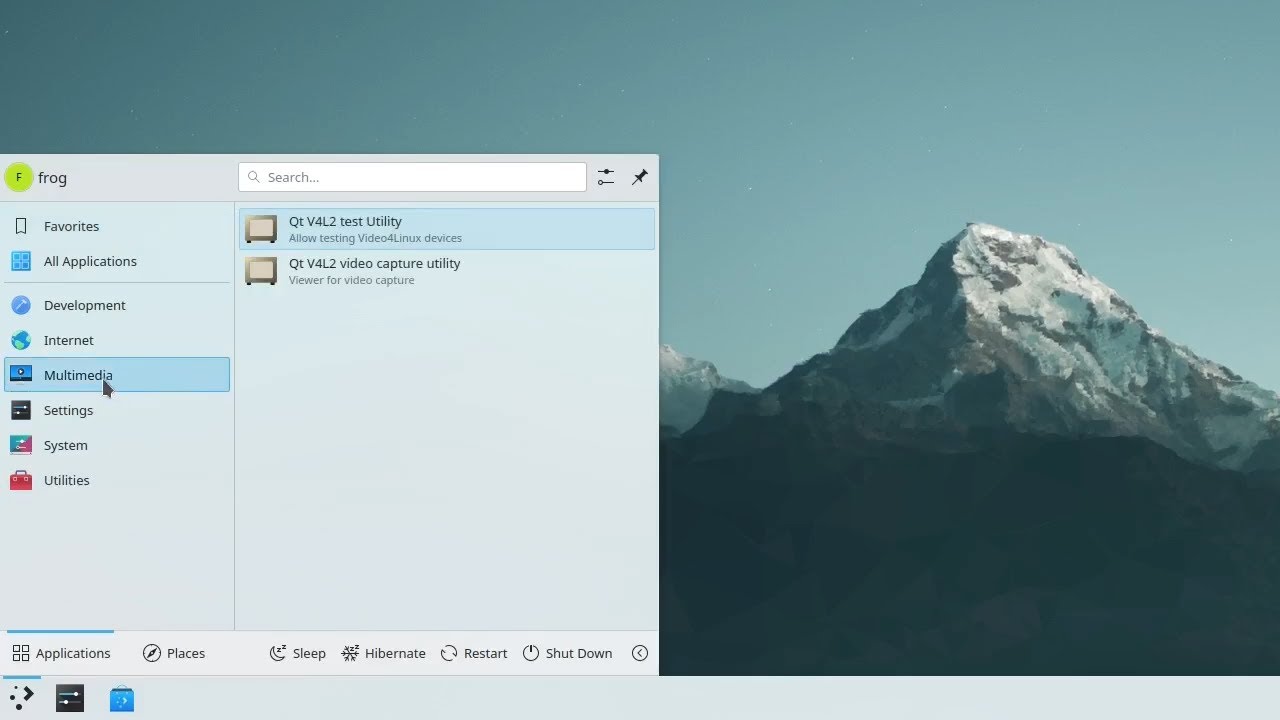Viewport: 1280px width, 720px height.
Task: Click the Qt V4L2 video capture icon
Action: click(261, 271)
